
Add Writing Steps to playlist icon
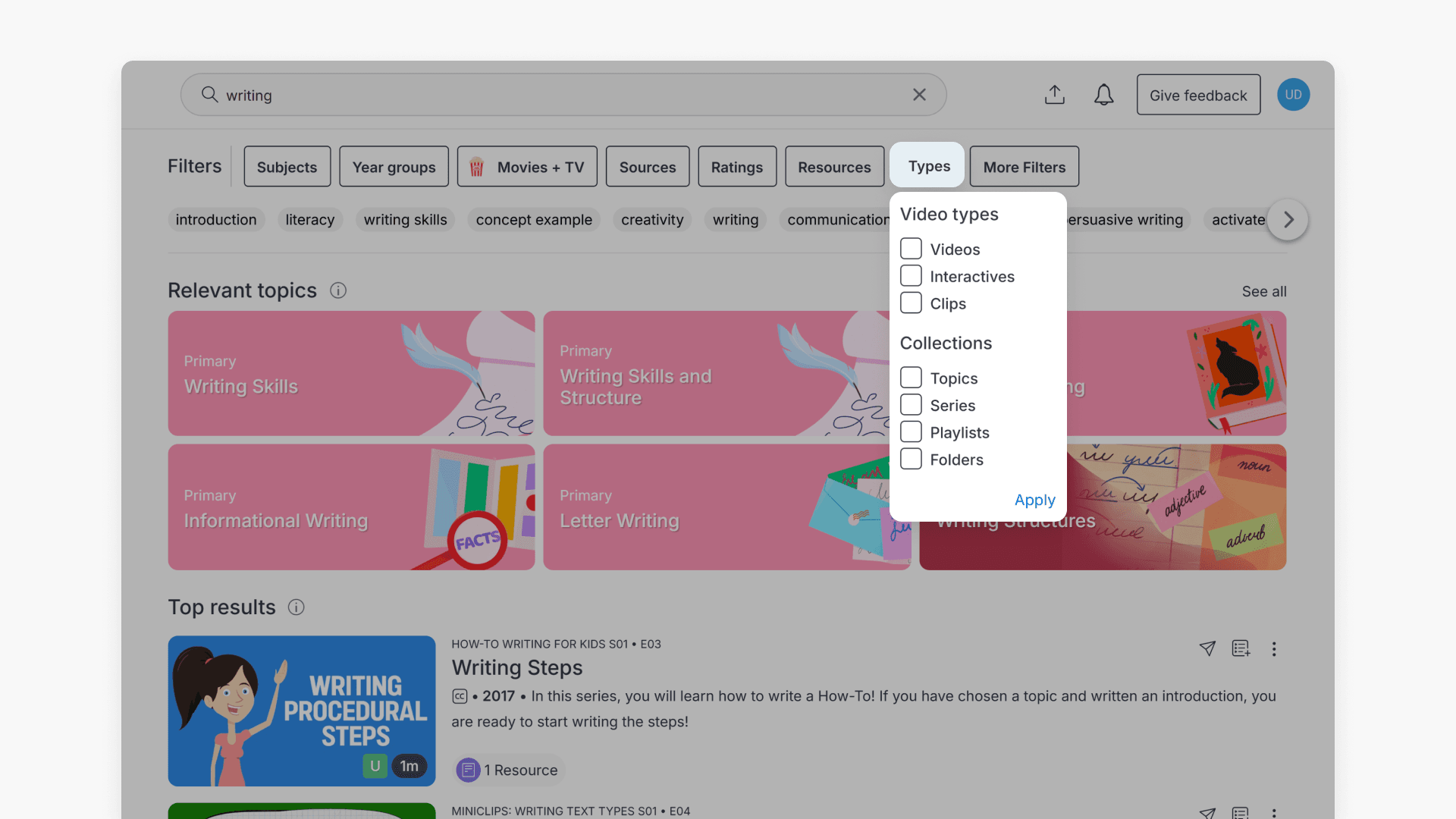pyautogui.click(x=1241, y=648)
